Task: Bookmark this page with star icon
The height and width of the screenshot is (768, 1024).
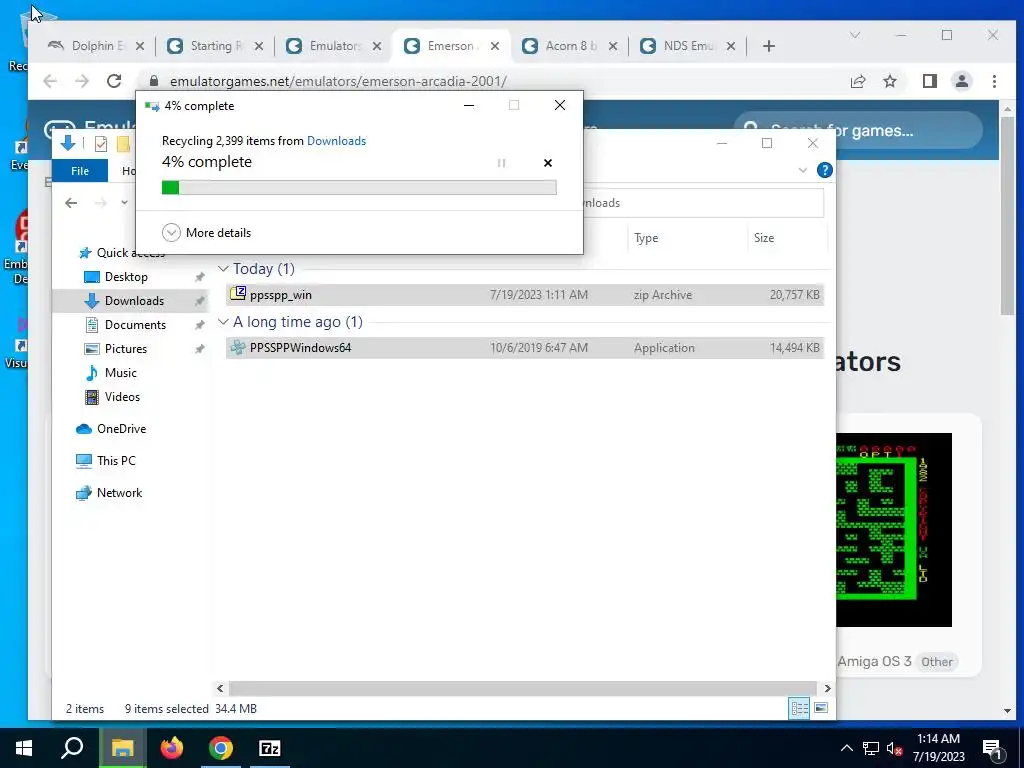Action: 889,81
